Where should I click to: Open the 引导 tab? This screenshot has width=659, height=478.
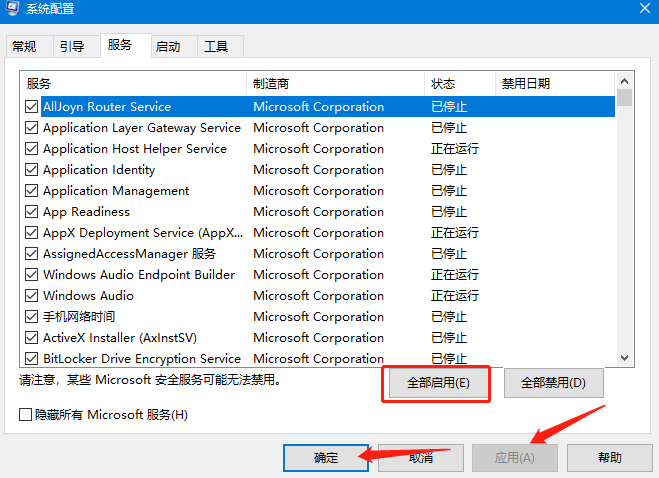pyautogui.click(x=72, y=46)
